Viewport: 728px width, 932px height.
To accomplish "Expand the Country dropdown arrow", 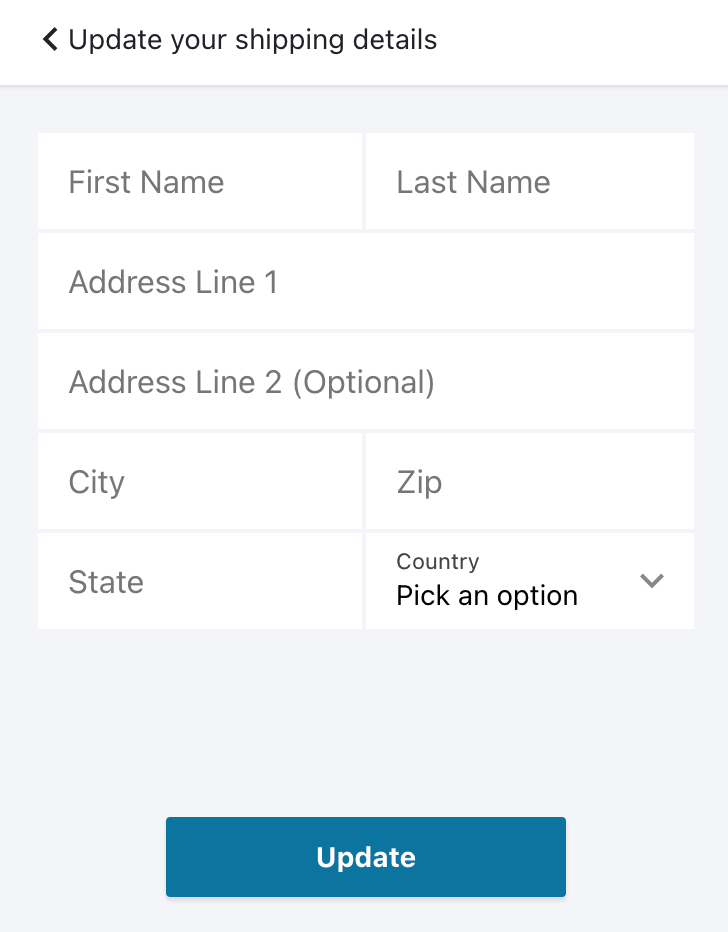I will point(652,581).
